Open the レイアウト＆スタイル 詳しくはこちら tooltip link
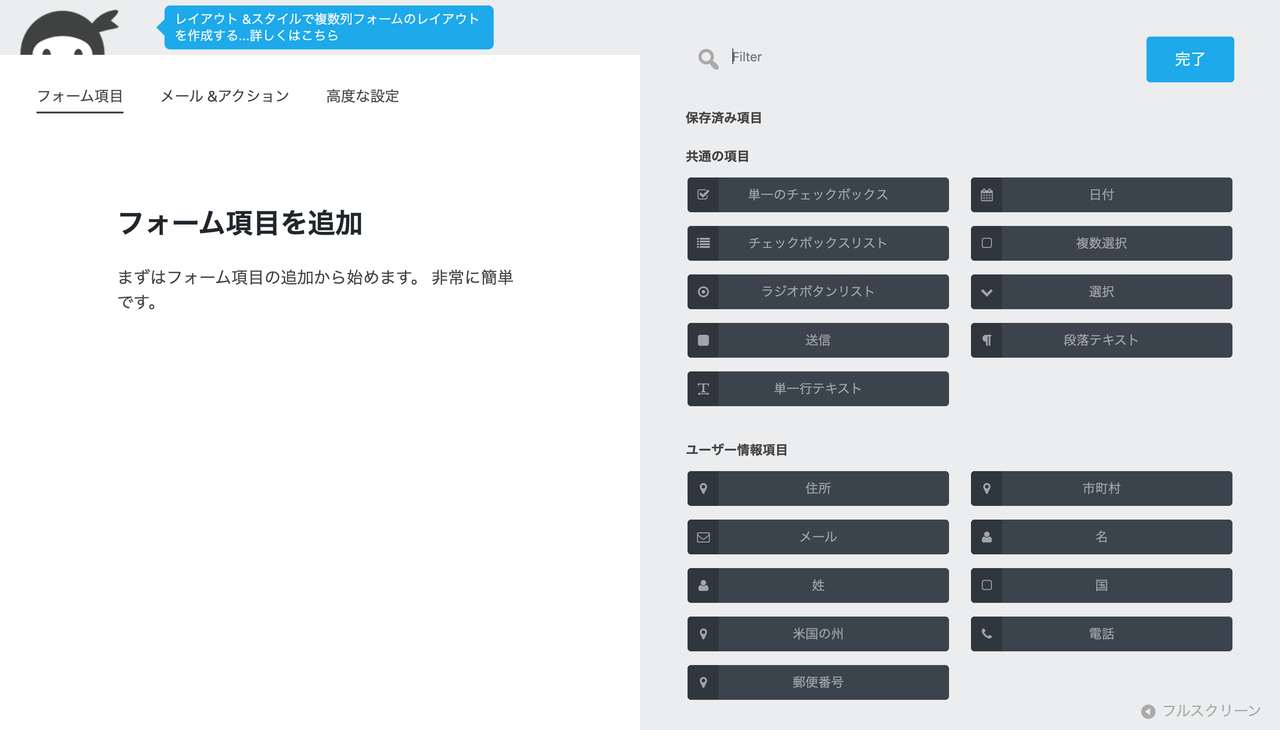 pyautogui.click(x=328, y=27)
